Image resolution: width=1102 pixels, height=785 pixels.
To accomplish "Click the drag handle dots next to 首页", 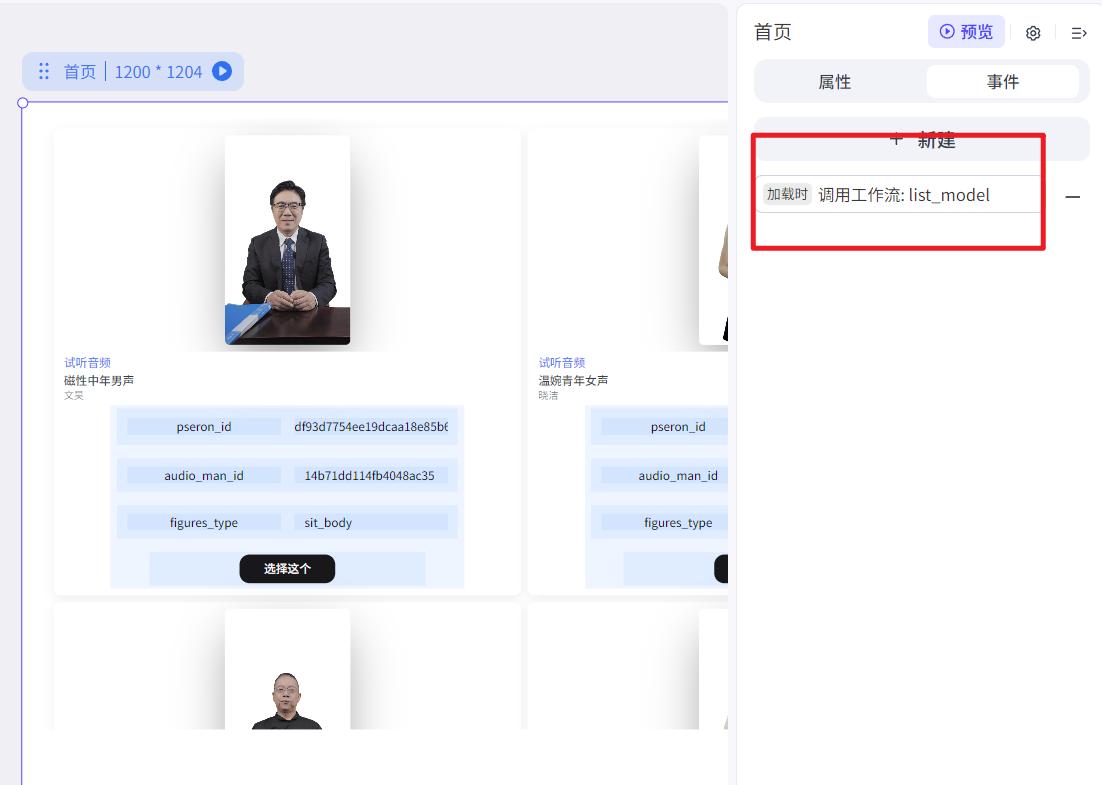I will [43, 71].
